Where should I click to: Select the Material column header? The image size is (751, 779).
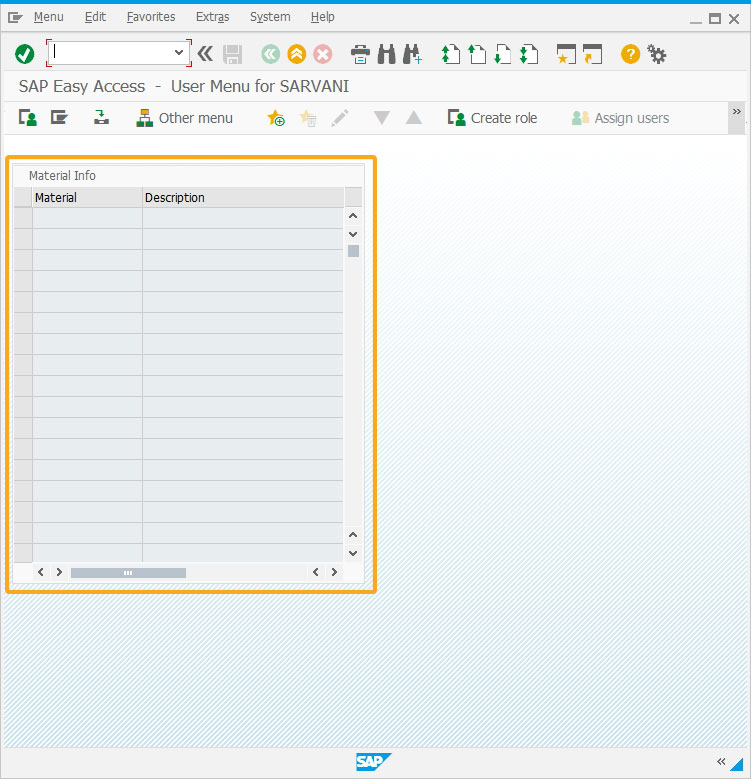coord(87,197)
